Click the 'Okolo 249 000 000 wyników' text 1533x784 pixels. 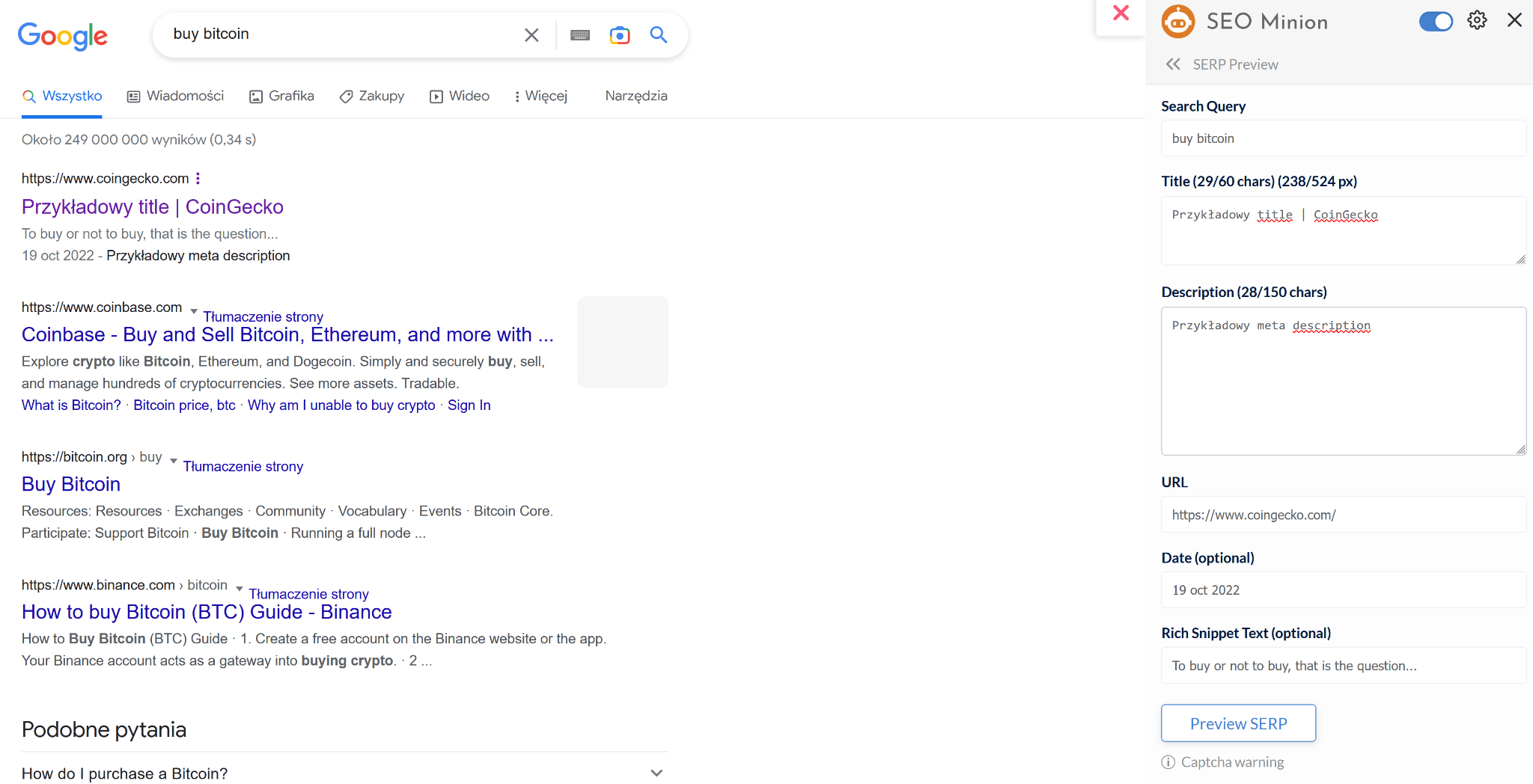point(138,140)
